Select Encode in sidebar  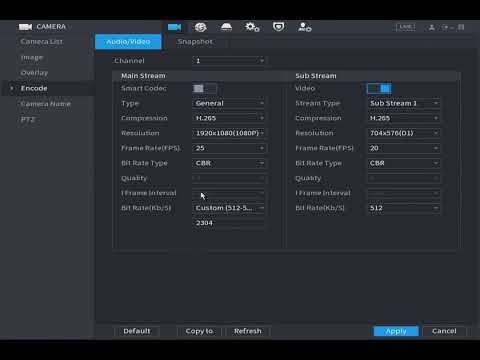click(34, 88)
